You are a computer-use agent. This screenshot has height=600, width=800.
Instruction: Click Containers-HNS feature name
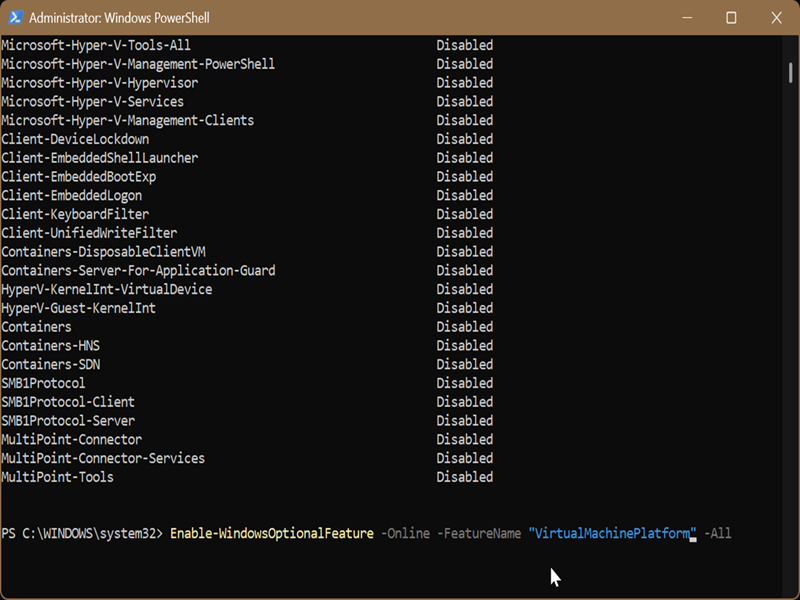point(51,346)
